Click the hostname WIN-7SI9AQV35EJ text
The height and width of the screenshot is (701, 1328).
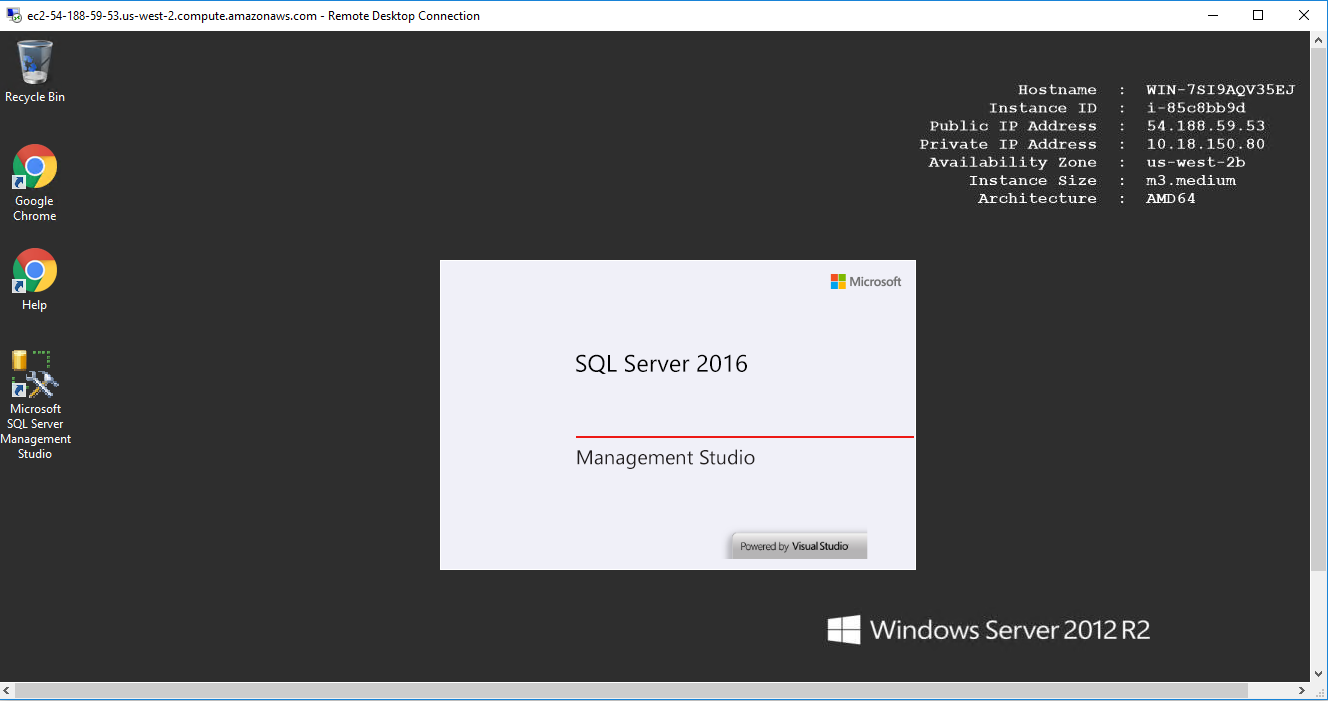point(1220,90)
